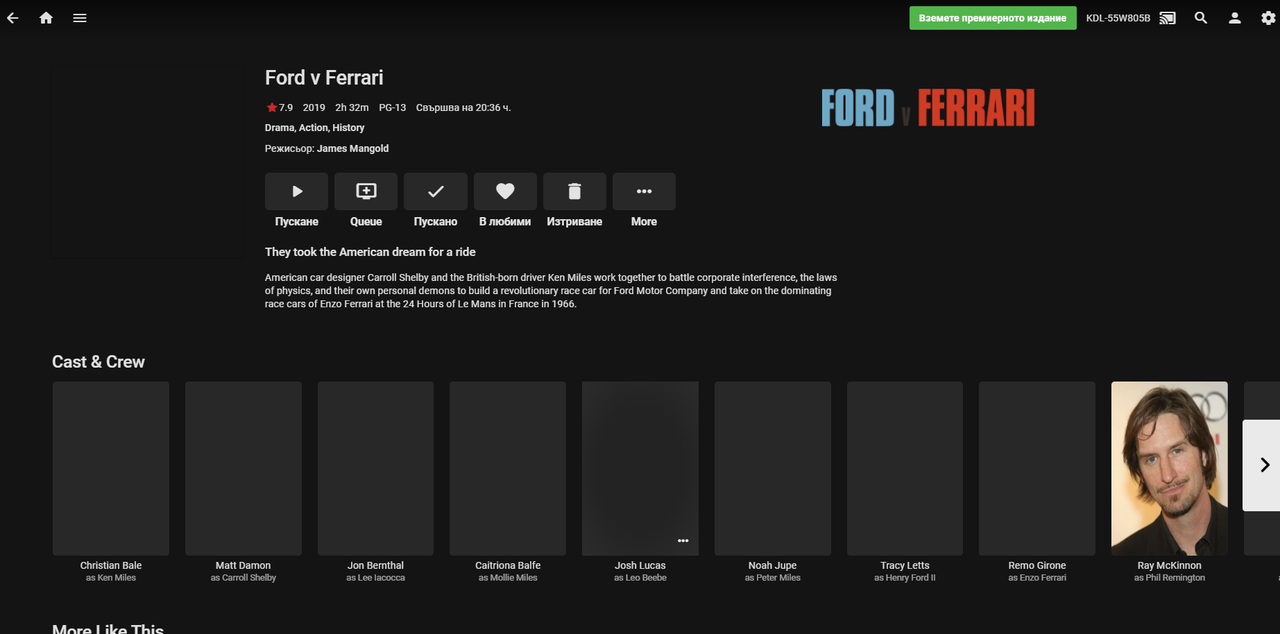This screenshot has height=634, width=1280.
Task: Open the History genre link
Action: 348,128
